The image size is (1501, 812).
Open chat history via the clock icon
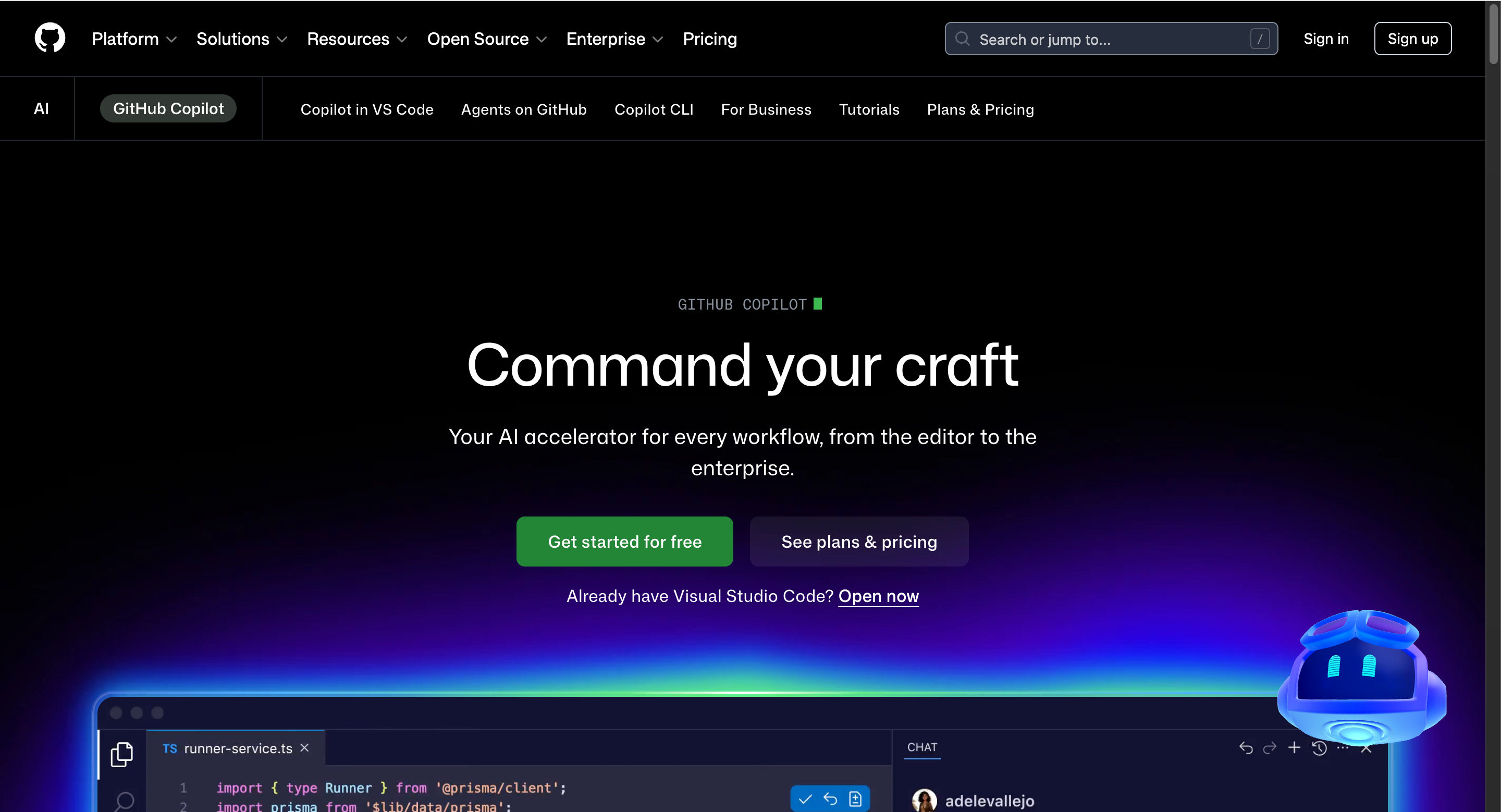point(1319,748)
